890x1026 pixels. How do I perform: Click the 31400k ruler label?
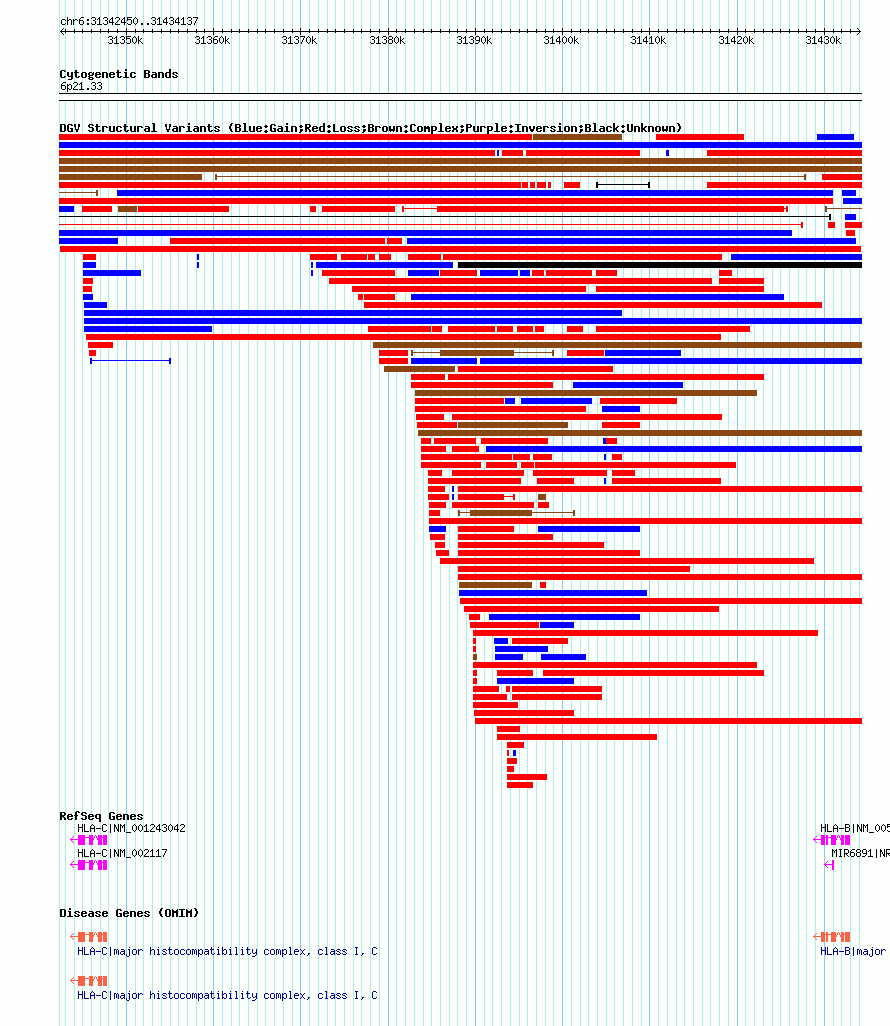coord(561,41)
